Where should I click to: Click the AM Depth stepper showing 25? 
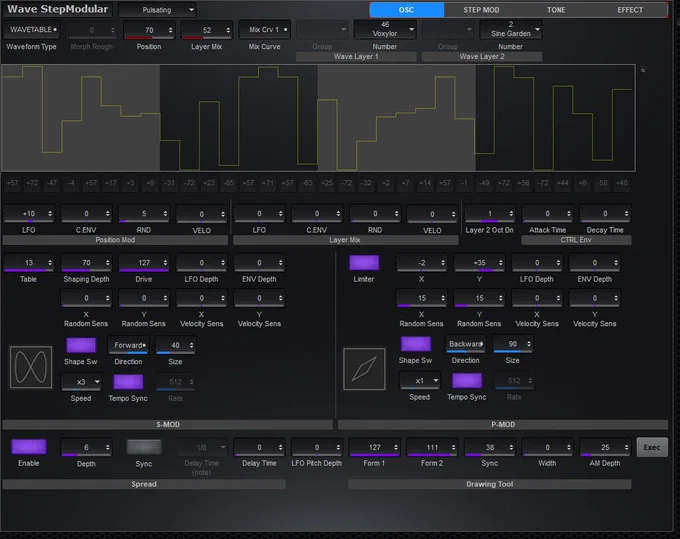coord(605,447)
